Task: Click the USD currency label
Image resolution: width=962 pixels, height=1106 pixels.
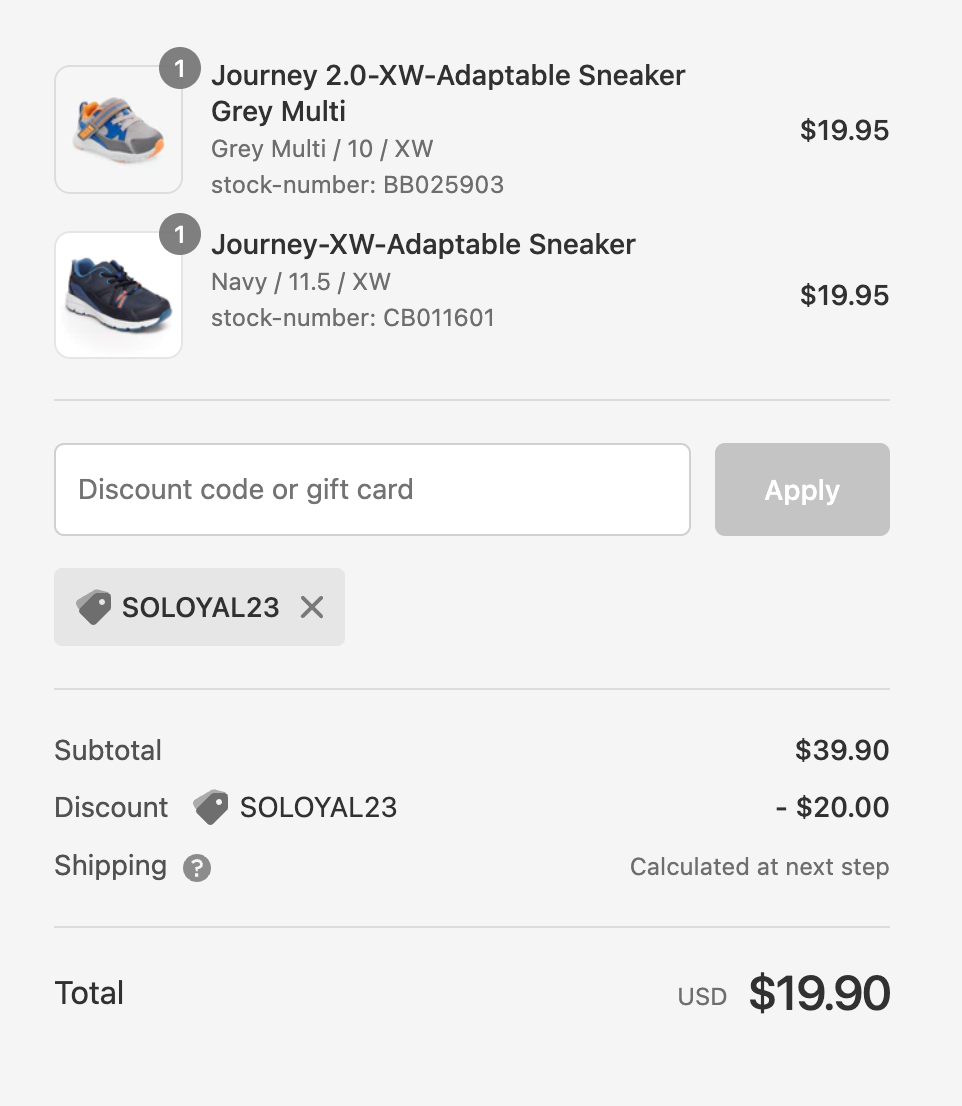Action: point(702,996)
